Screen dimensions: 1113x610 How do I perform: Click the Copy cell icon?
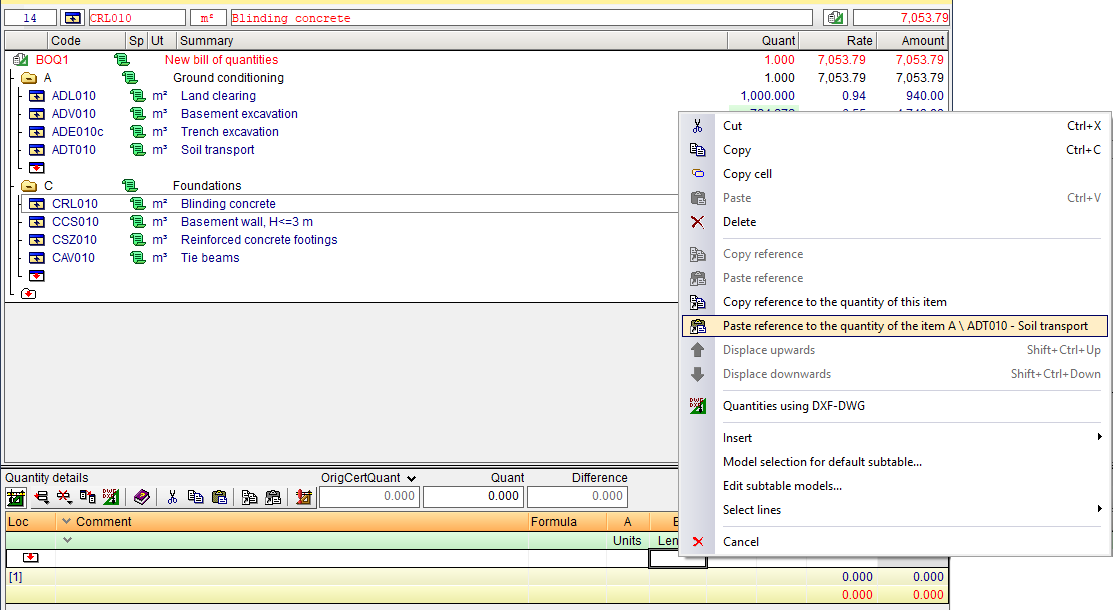click(x=698, y=173)
